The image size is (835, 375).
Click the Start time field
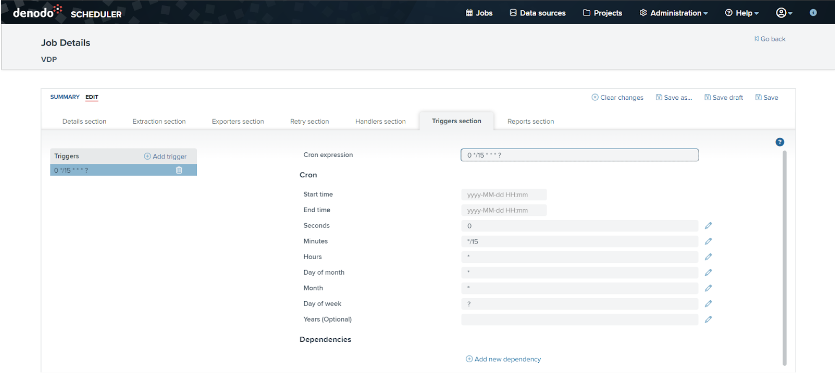(504, 194)
